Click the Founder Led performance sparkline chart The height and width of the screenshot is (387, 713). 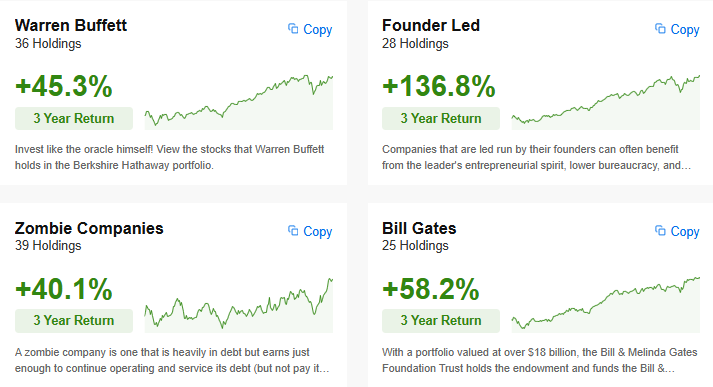pyautogui.click(x=606, y=102)
